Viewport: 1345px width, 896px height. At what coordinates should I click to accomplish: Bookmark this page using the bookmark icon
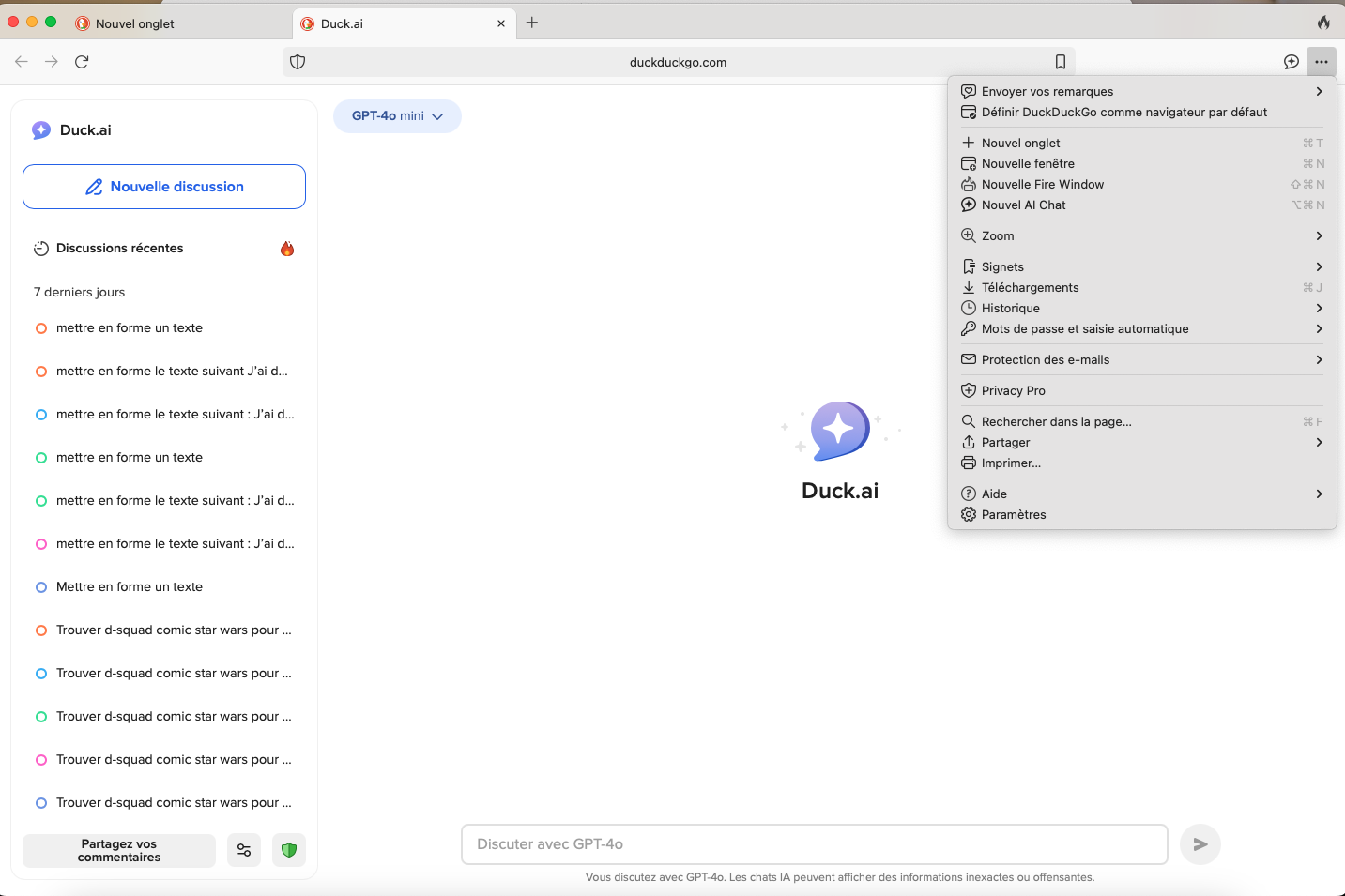tap(1060, 62)
